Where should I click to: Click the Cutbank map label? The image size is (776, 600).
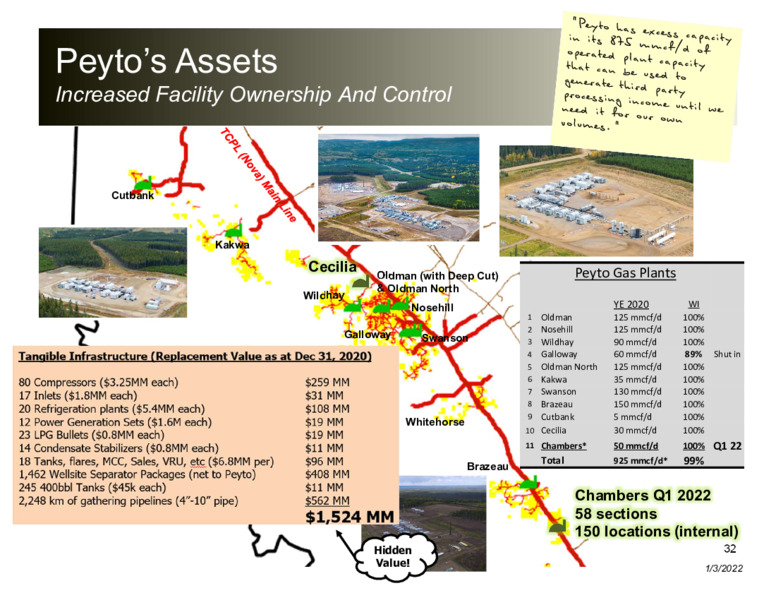(133, 196)
